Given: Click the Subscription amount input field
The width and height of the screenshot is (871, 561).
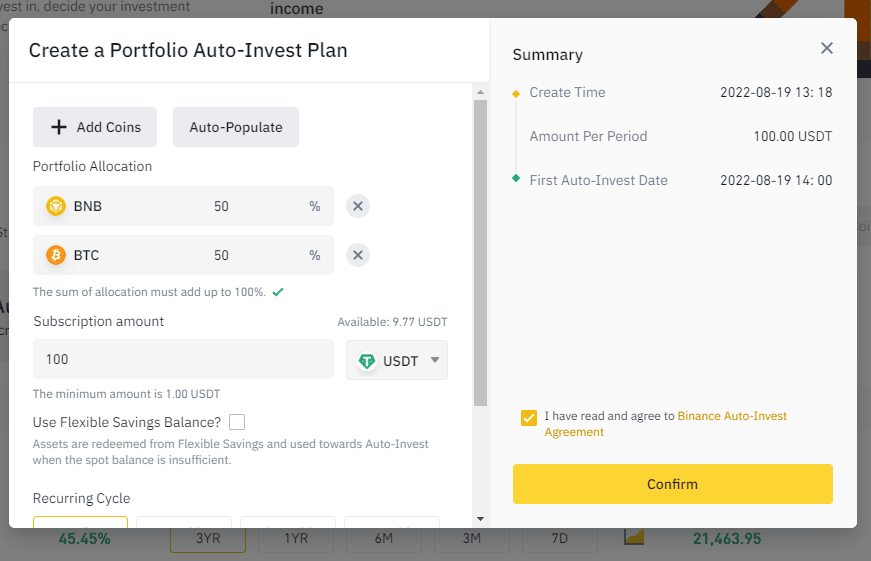Looking at the screenshot, I should 183,359.
